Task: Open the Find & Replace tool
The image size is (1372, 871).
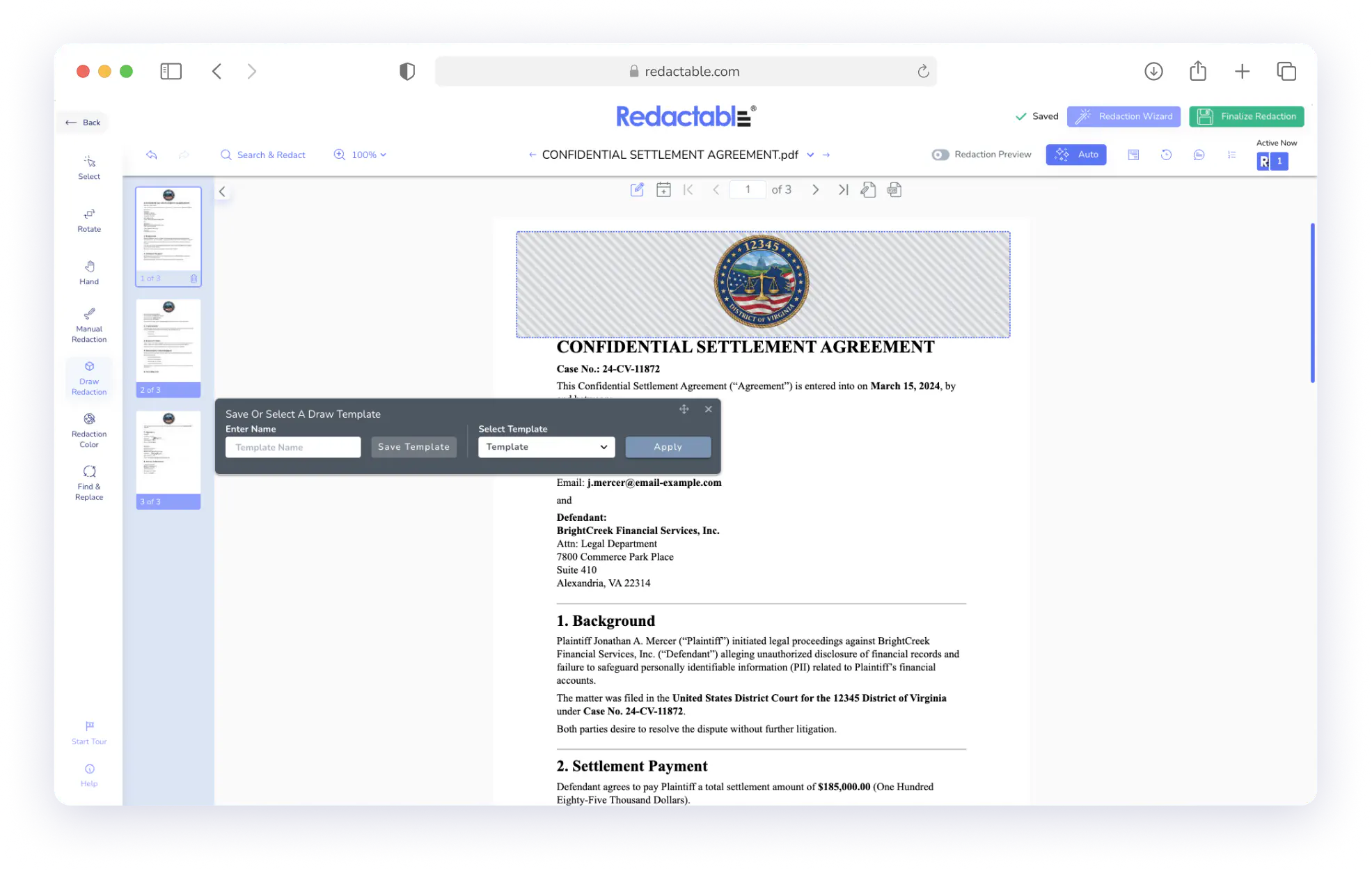Action: click(x=89, y=483)
